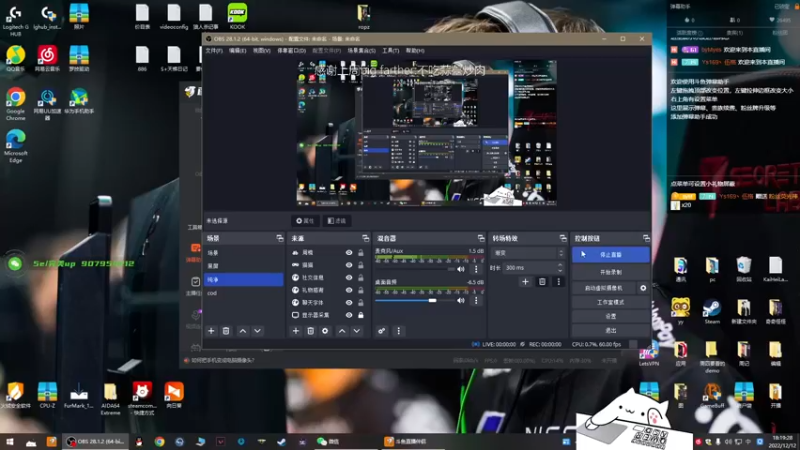Screen dimensions: 800x450
Task: Open the 滤镜 button above the sources panel
Action: 336,221
